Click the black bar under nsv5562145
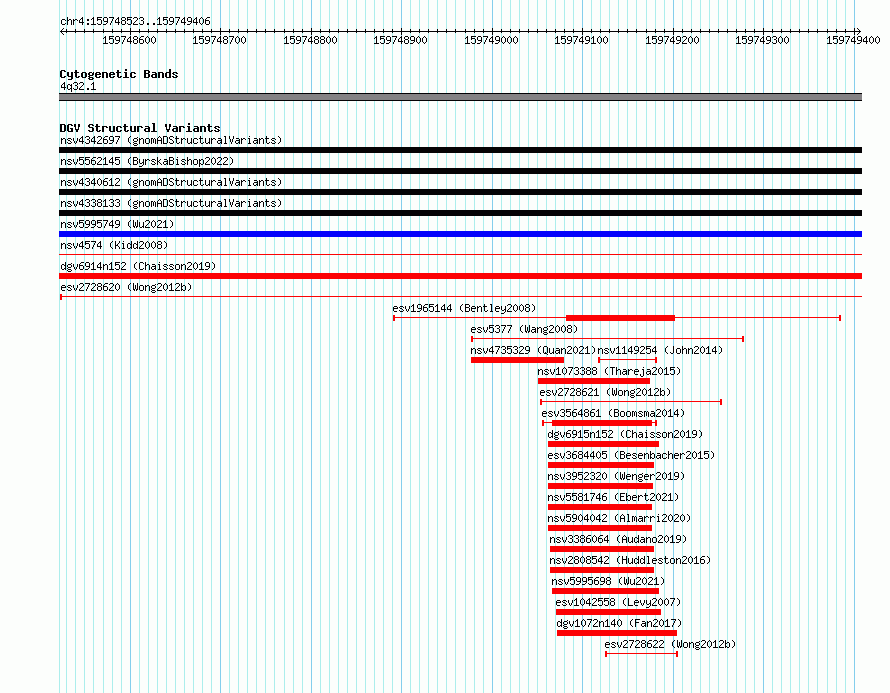Viewport: 890px width, 693px height. [460, 171]
